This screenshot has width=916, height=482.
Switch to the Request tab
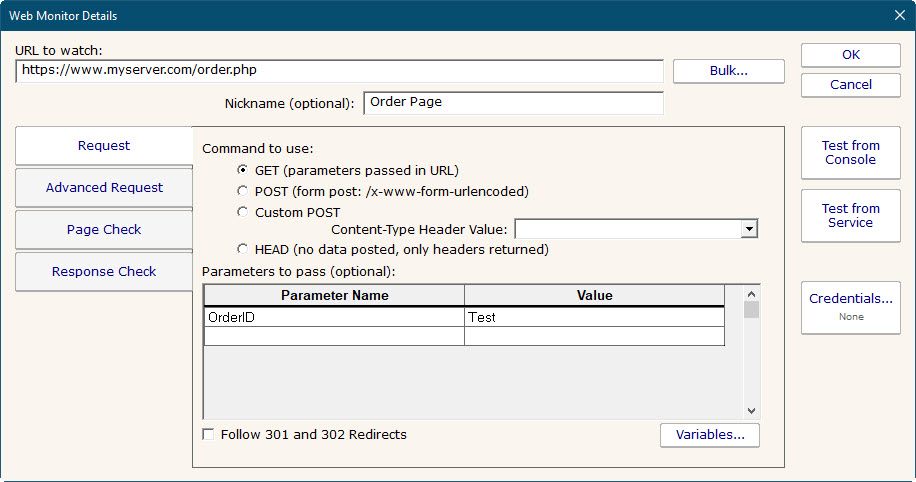coord(104,146)
